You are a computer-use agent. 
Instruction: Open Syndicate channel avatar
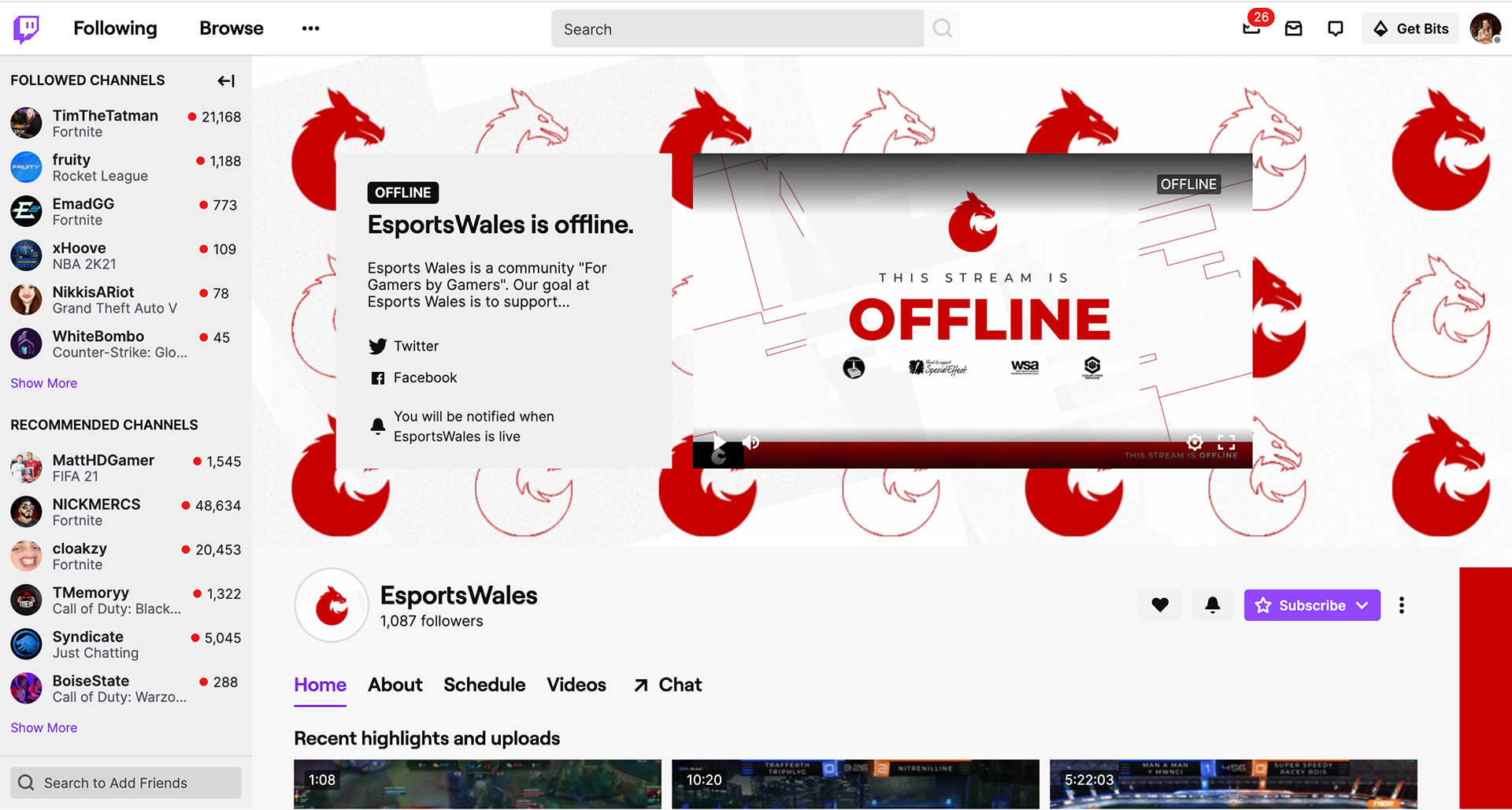point(26,644)
